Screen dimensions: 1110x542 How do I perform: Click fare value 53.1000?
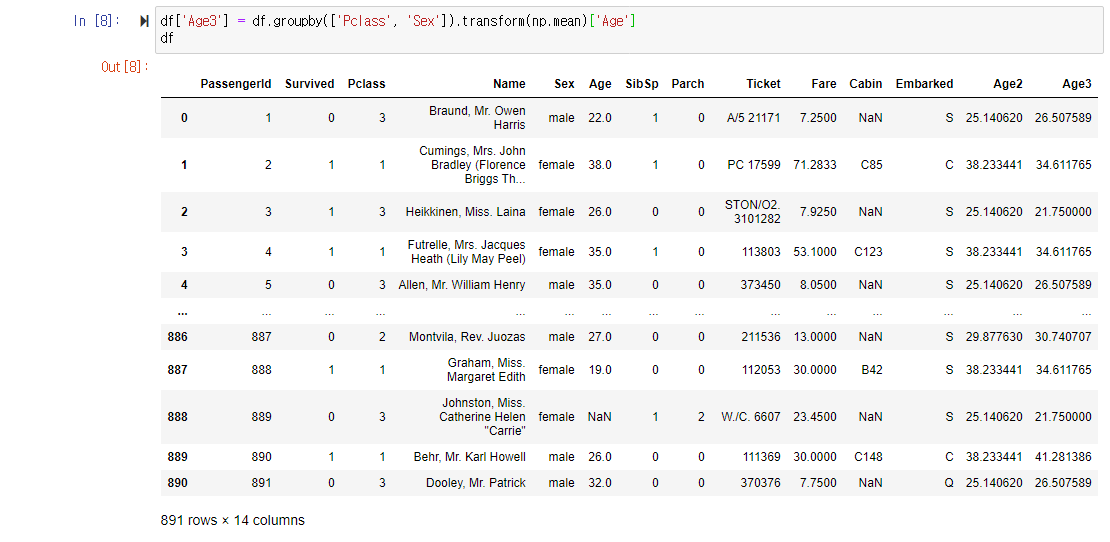click(x=815, y=252)
